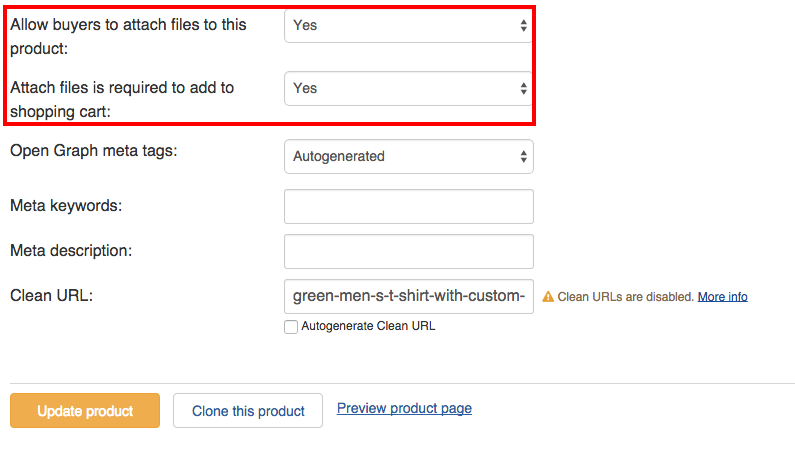Open the More info link
Viewport: 795px width, 458px height.
(x=722, y=297)
